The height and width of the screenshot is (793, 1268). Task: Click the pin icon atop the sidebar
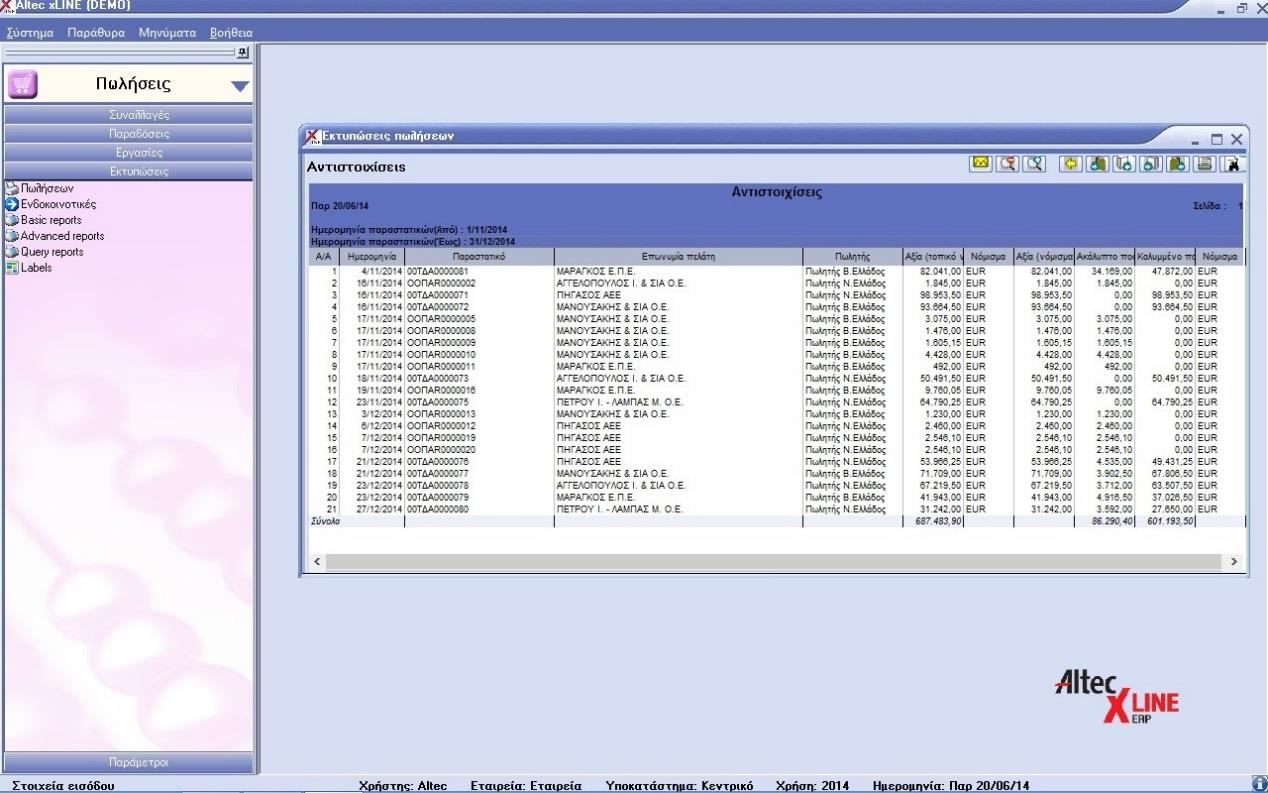[x=242, y=52]
